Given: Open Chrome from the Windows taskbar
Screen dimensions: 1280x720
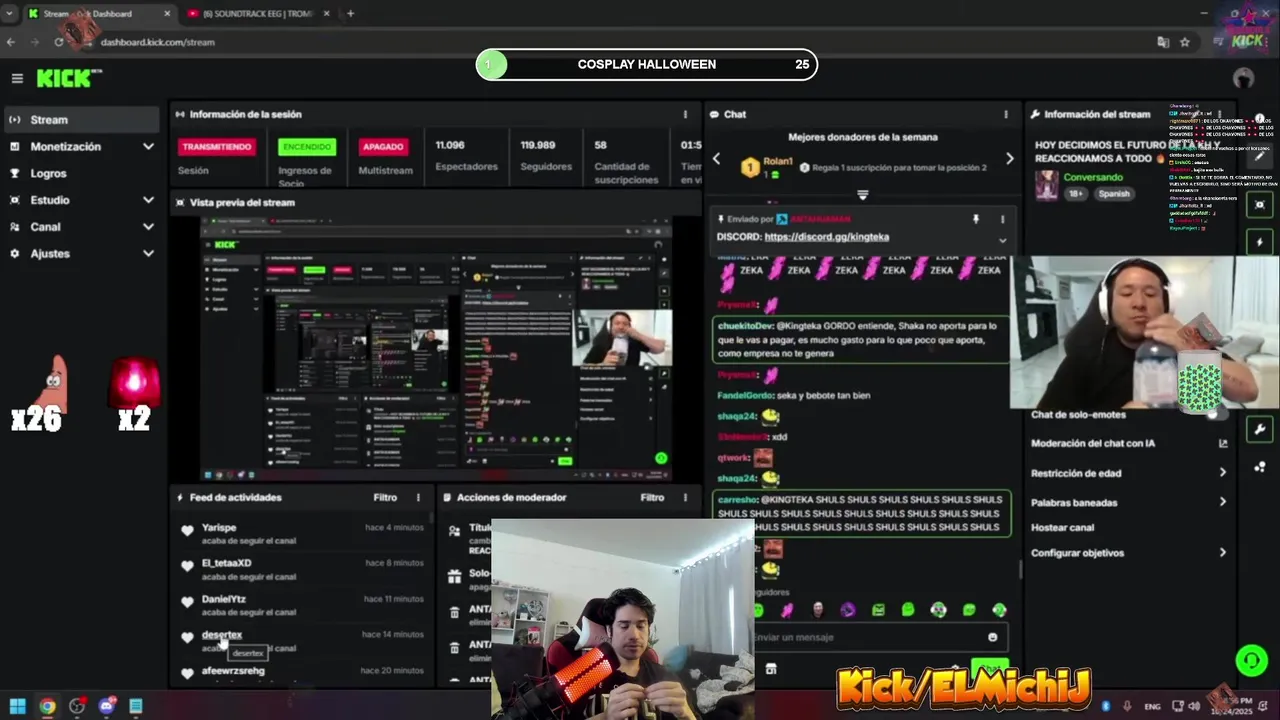Looking at the screenshot, I should click(x=47, y=706).
